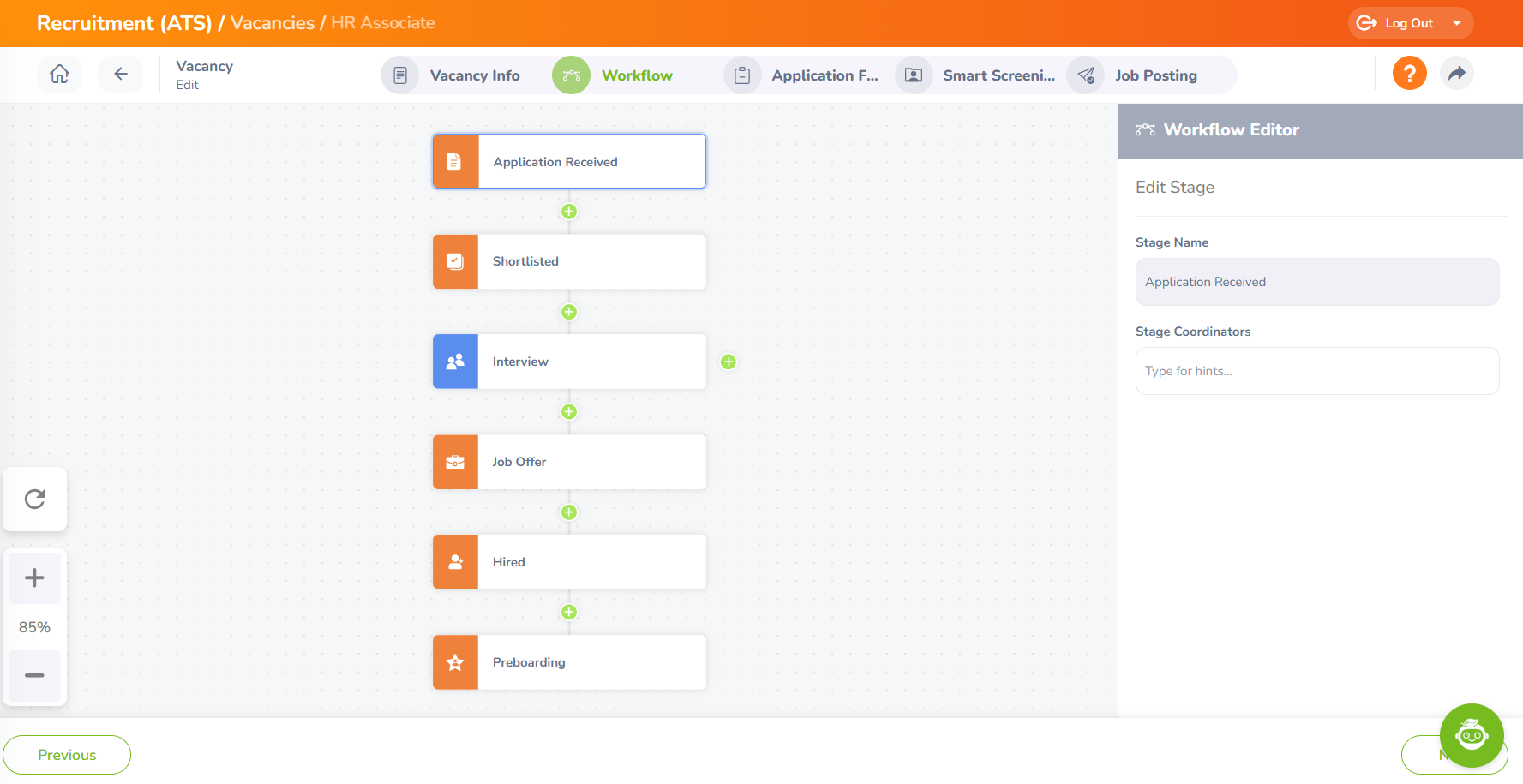Screen dimensions: 1523x784
Task: Reset the canvas view with refresh icon
Action: (35, 499)
